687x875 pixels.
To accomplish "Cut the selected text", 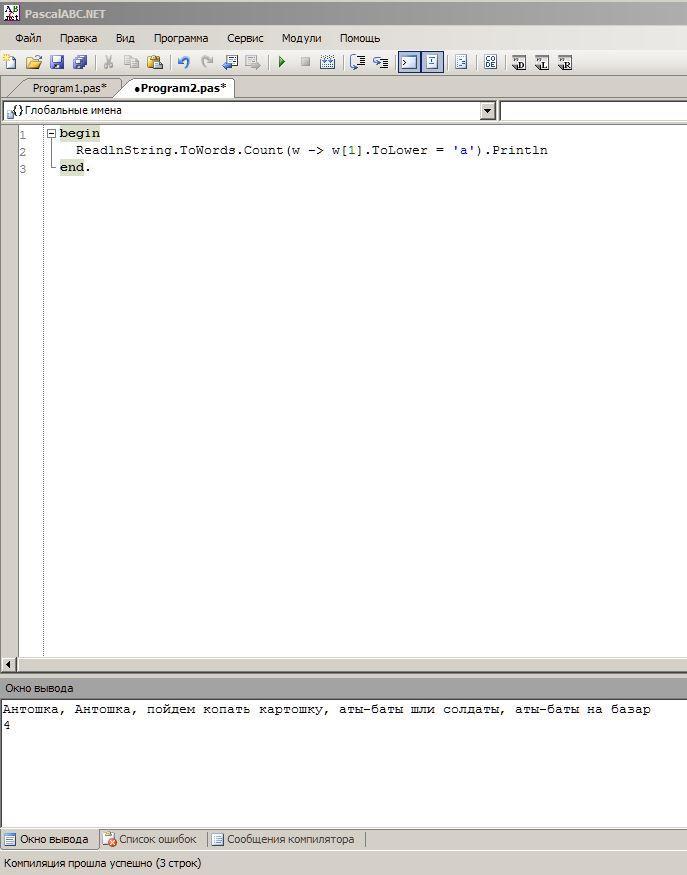I will click(x=108, y=62).
